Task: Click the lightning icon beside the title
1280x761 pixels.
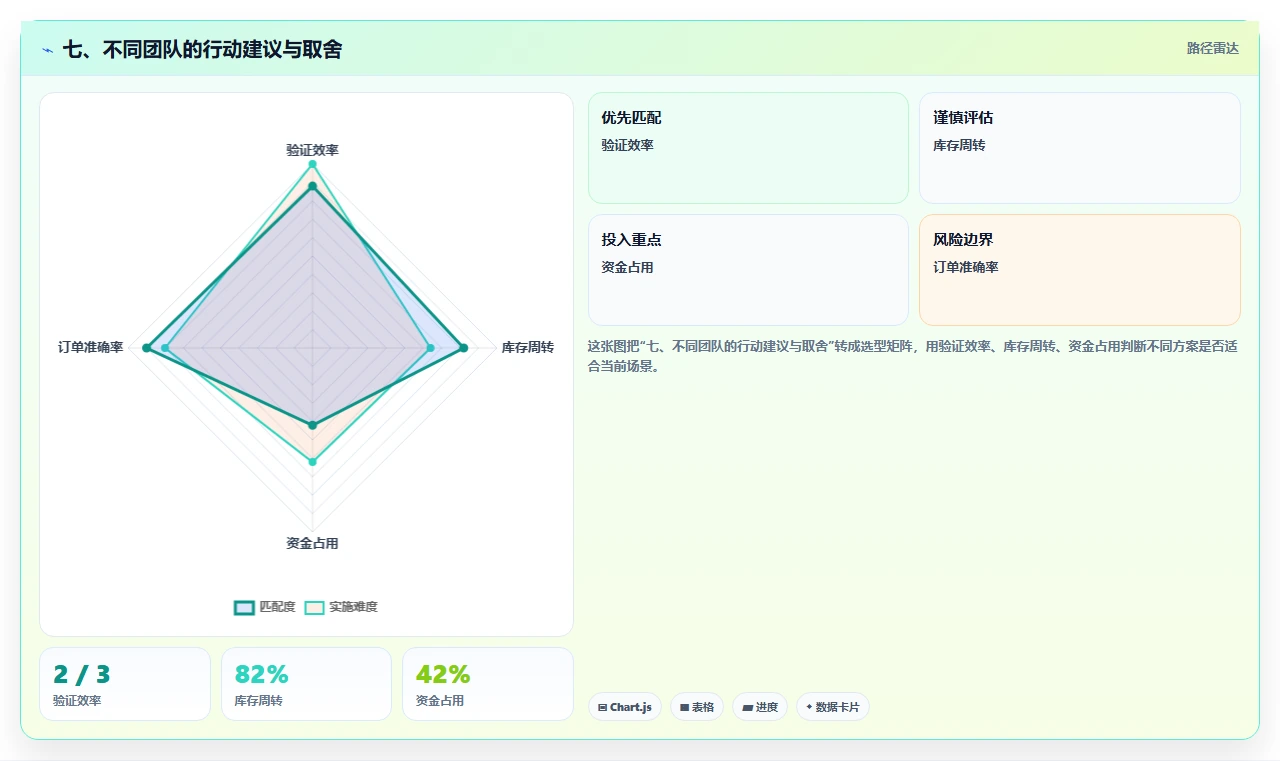Action: pos(48,49)
